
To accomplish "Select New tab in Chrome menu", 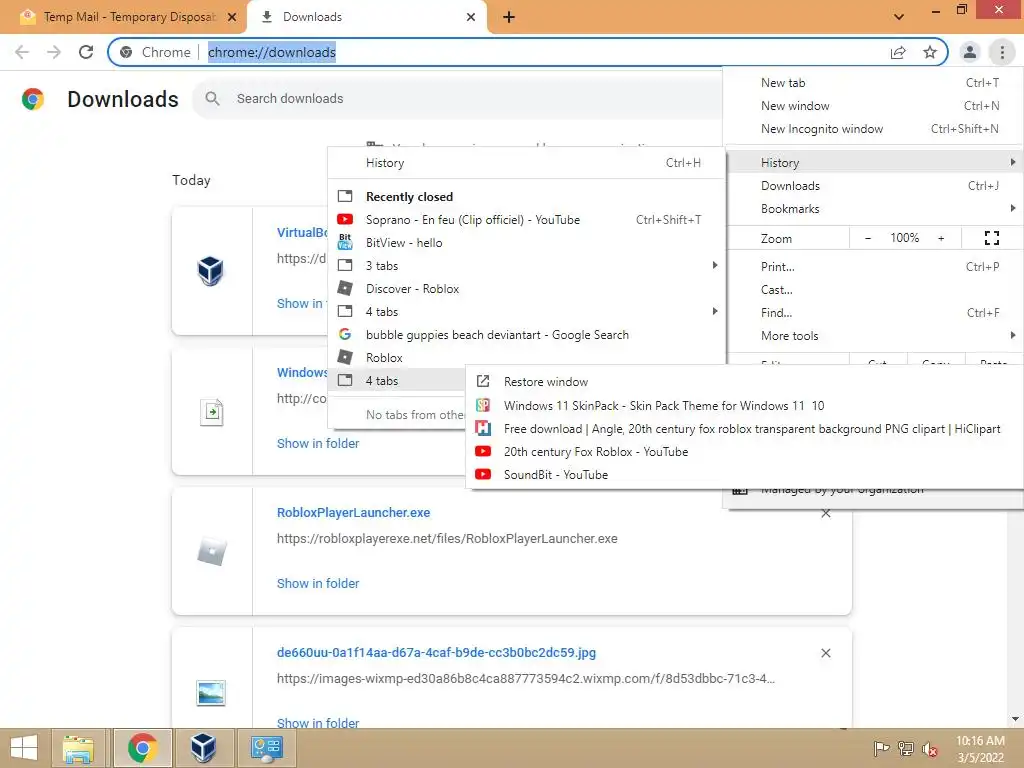I will 874,83.
